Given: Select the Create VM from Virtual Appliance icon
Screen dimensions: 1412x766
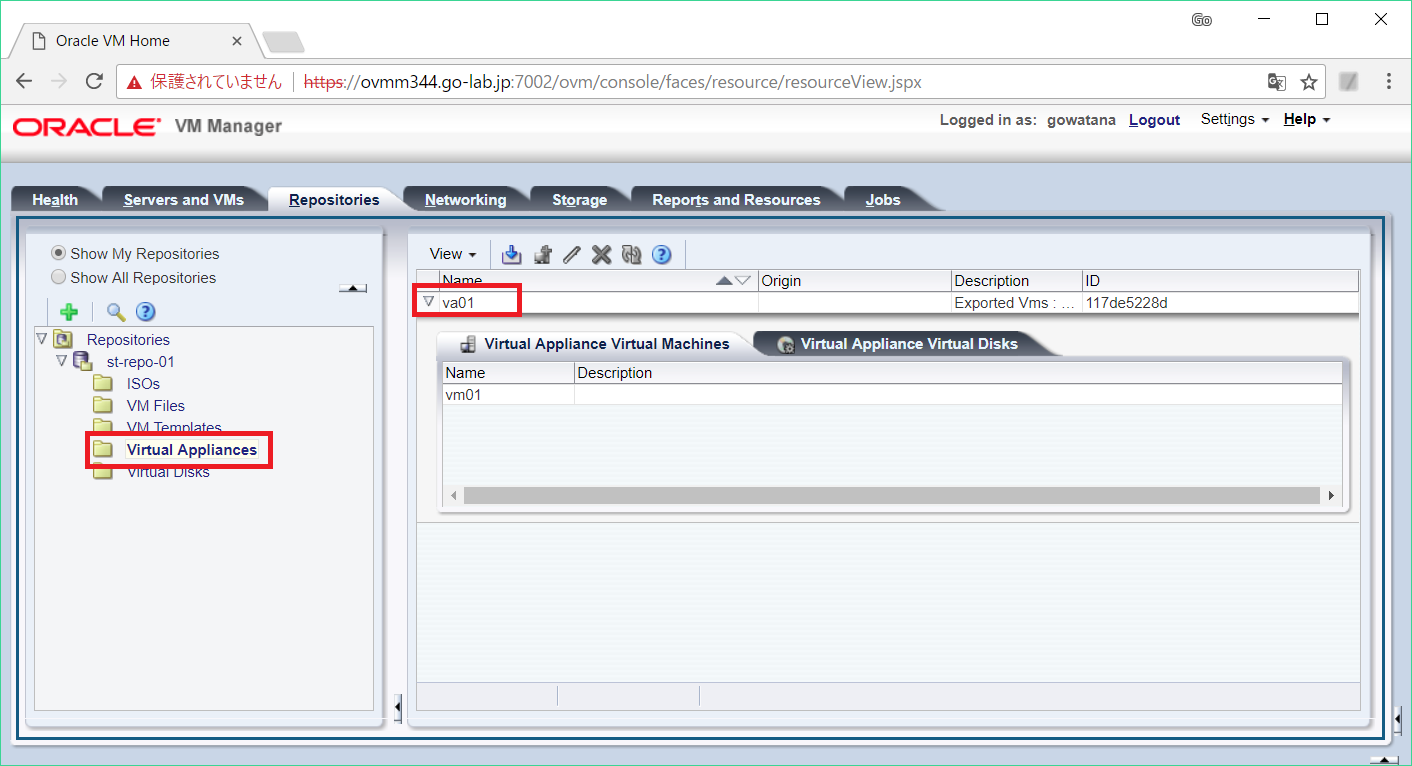Looking at the screenshot, I should [x=542, y=254].
